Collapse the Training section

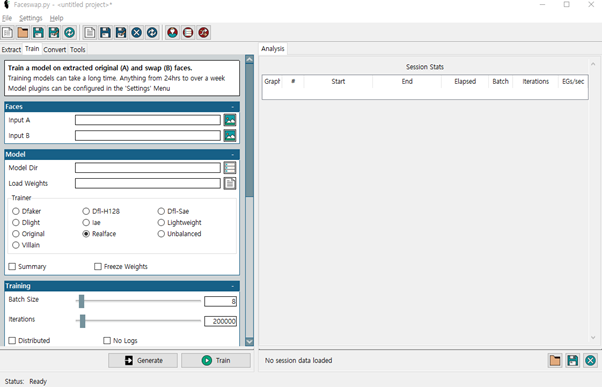tap(233, 286)
